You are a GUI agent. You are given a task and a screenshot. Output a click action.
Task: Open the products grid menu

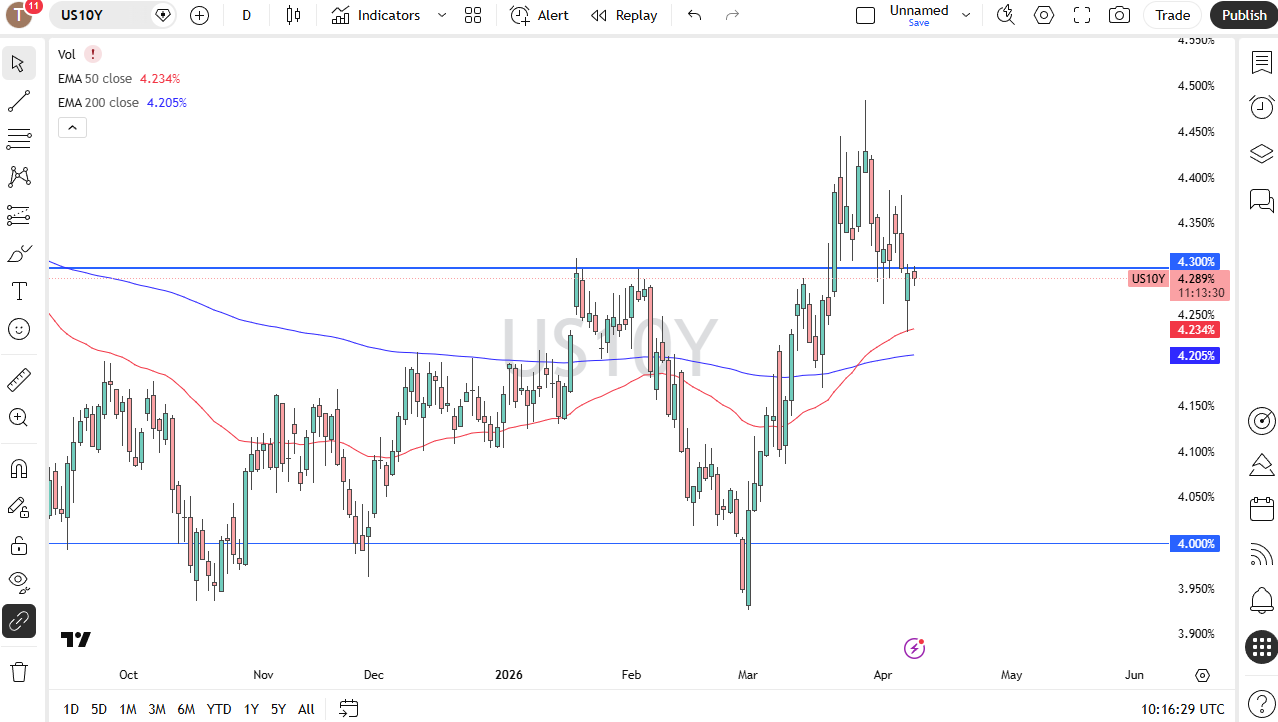click(x=1261, y=647)
